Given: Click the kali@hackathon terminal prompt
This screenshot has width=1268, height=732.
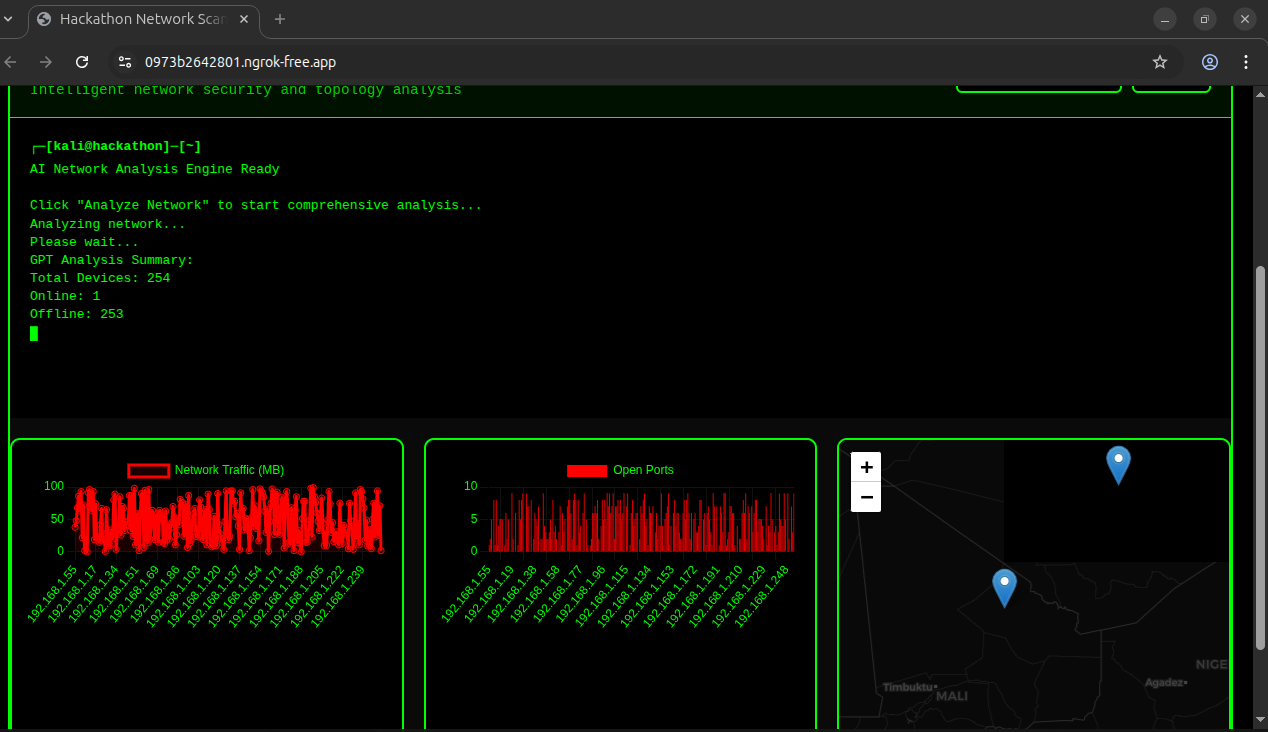Looking at the screenshot, I should point(116,146).
